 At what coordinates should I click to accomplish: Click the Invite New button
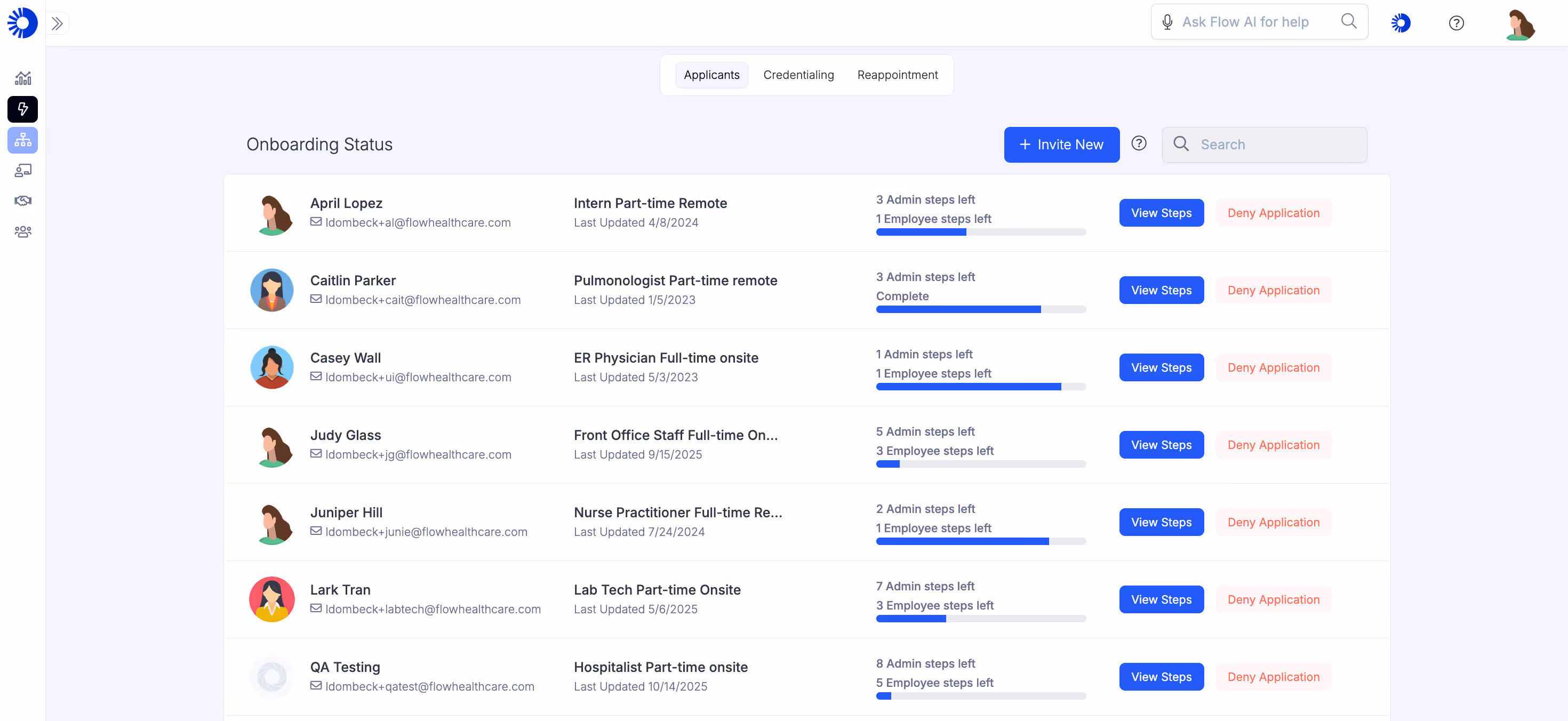(x=1061, y=145)
